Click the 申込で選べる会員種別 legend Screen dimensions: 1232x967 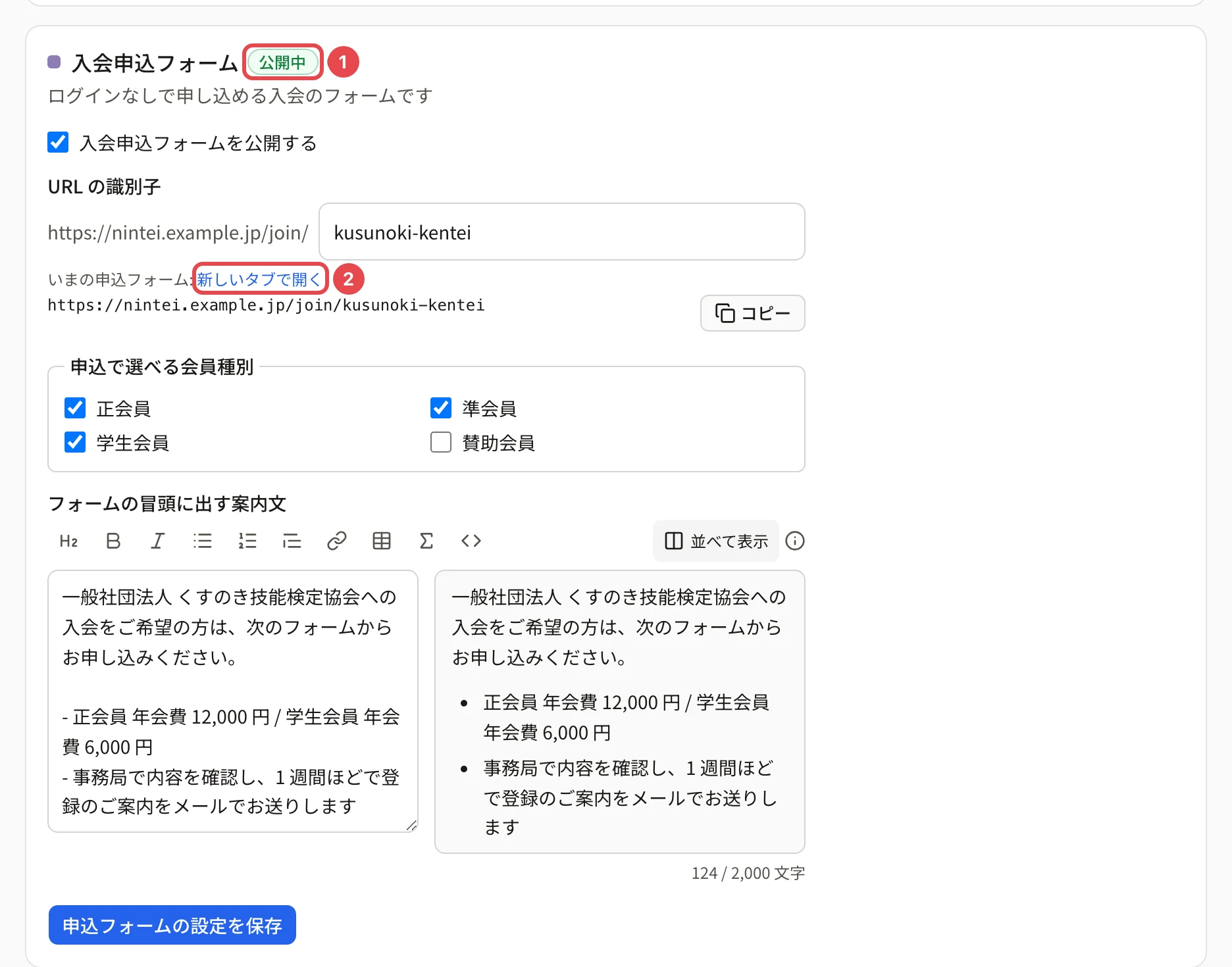(162, 366)
